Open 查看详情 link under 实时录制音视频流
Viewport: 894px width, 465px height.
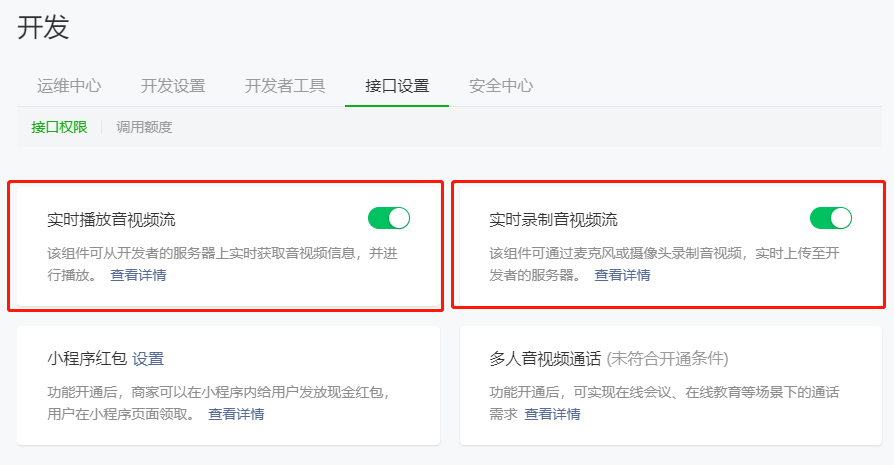tap(622, 275)
